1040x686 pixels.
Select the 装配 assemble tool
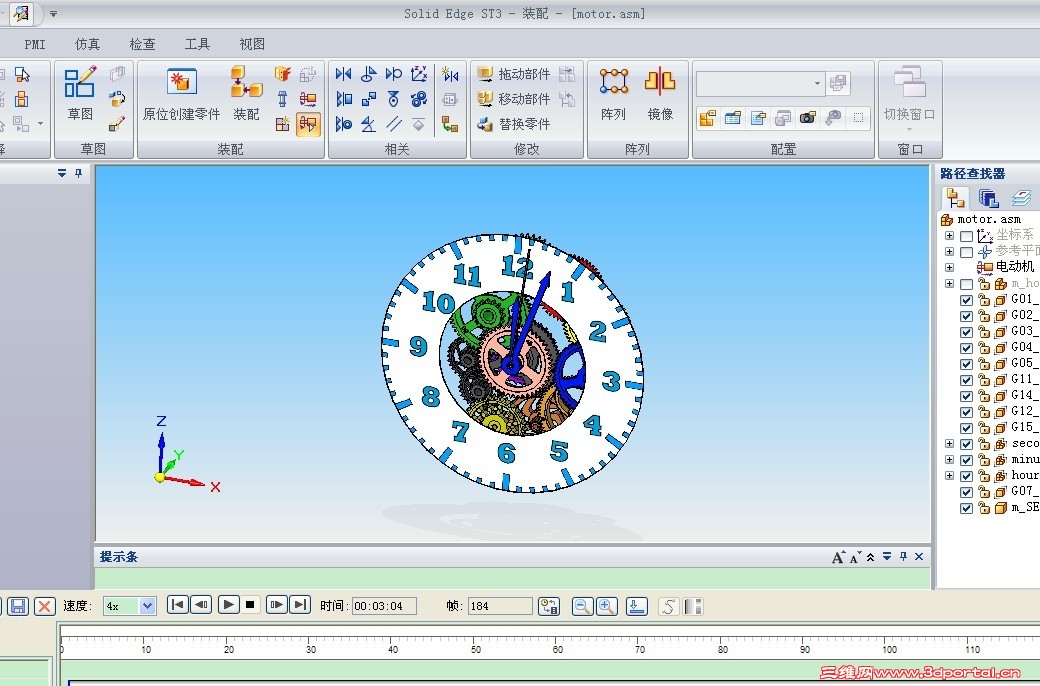tap(246, 92)
